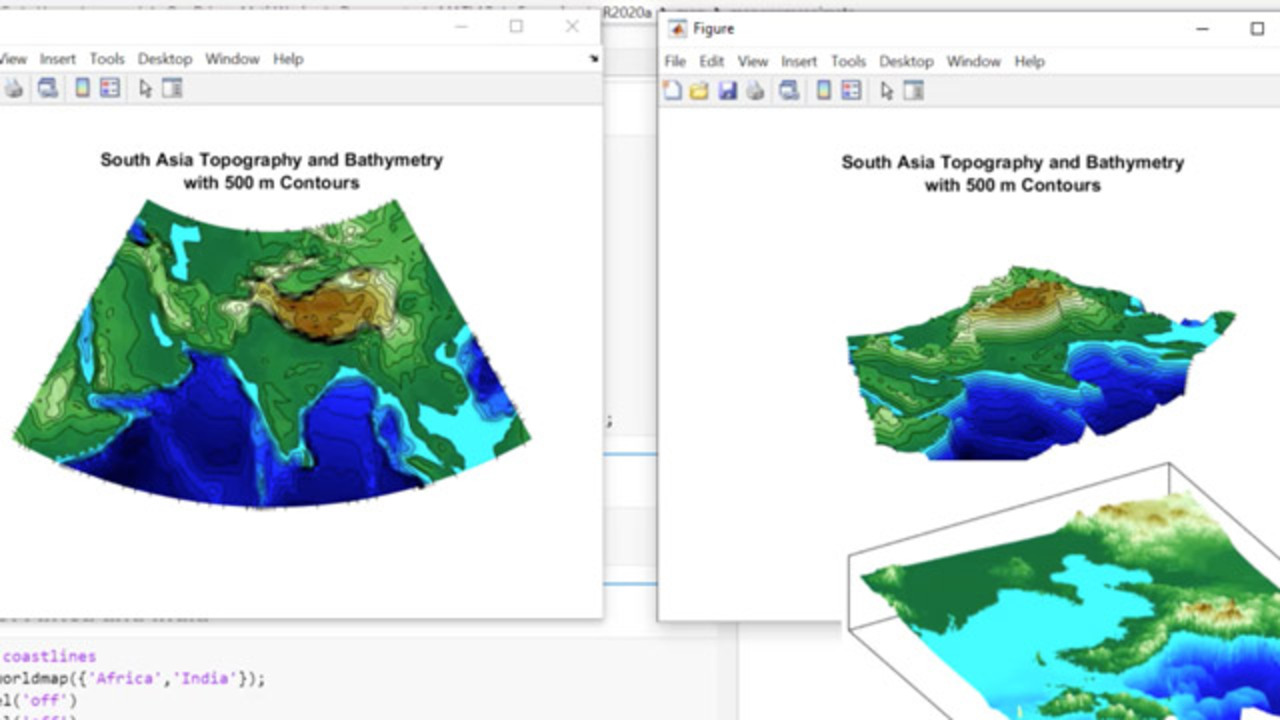Save the right figure using floppy disk icon
1280x720 pixels.
[x=727, y=91]
